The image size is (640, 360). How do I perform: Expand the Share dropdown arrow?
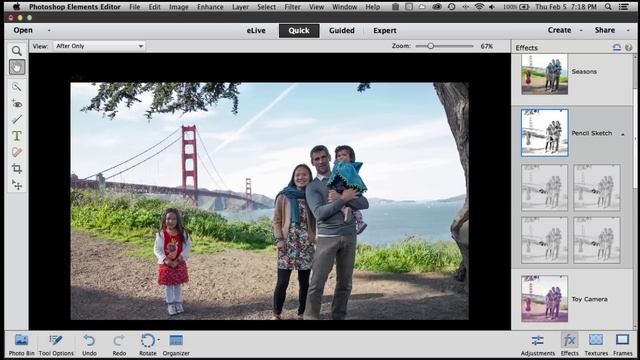[x=628, y=30]
